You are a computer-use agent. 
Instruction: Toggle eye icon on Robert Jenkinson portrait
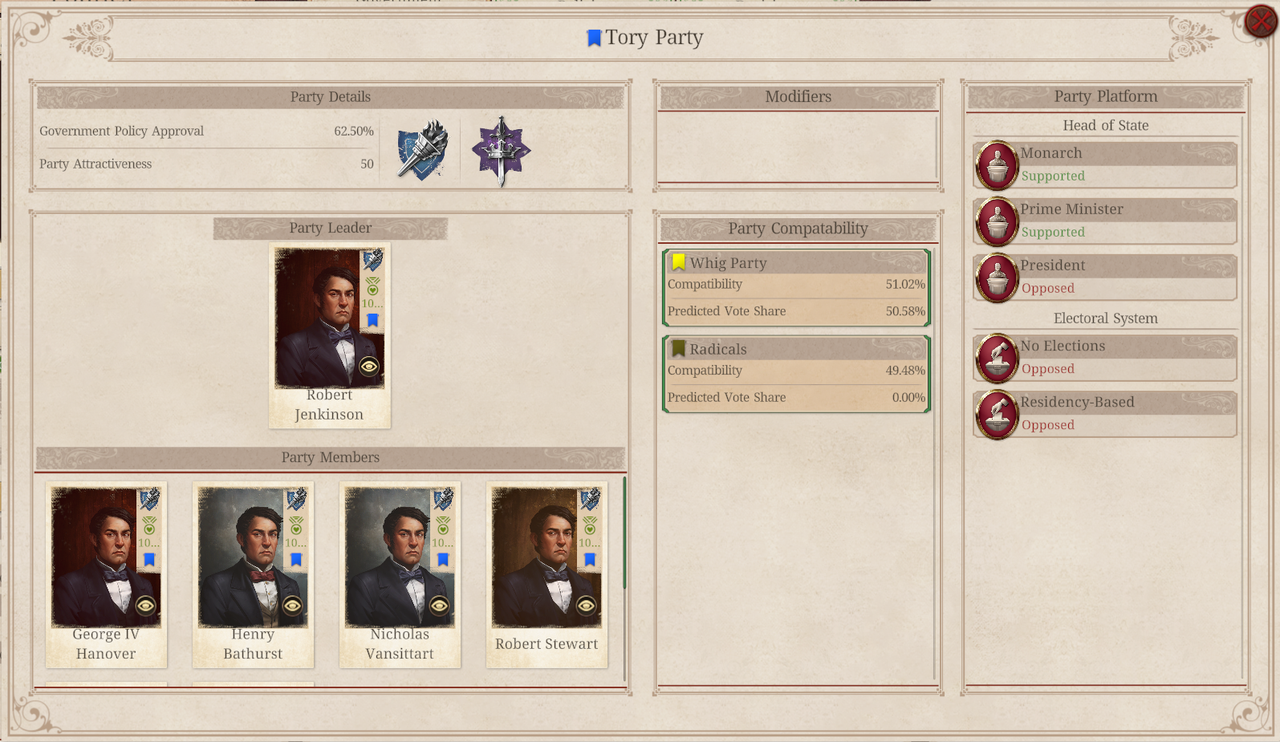pyautogui.click(x=370, y=367)
